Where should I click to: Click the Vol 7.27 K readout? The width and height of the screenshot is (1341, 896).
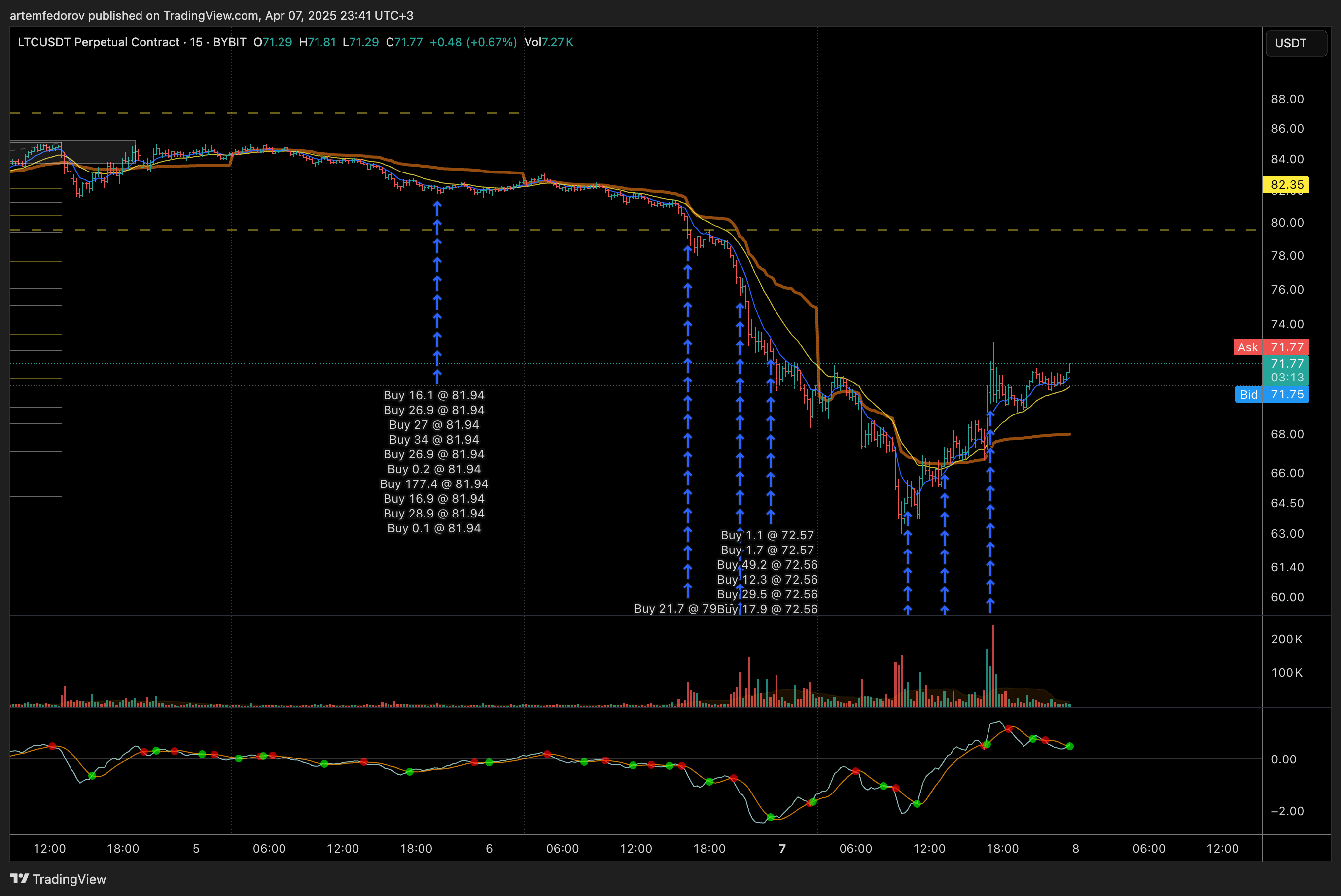point(549,42)
